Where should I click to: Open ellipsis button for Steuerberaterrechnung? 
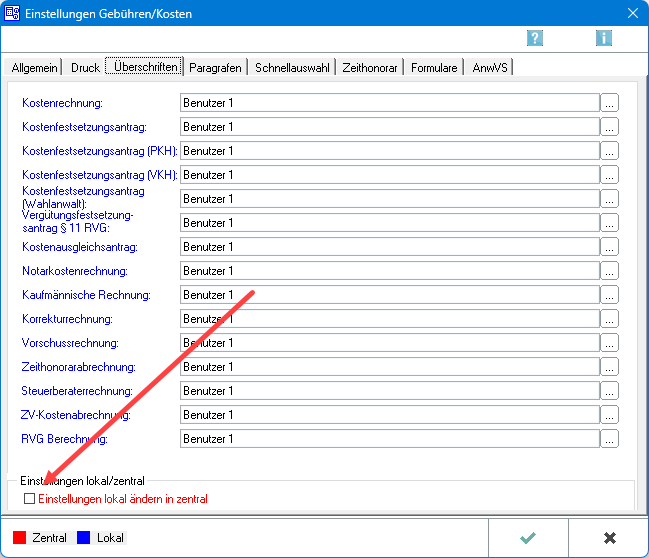[x=609, y=391]
